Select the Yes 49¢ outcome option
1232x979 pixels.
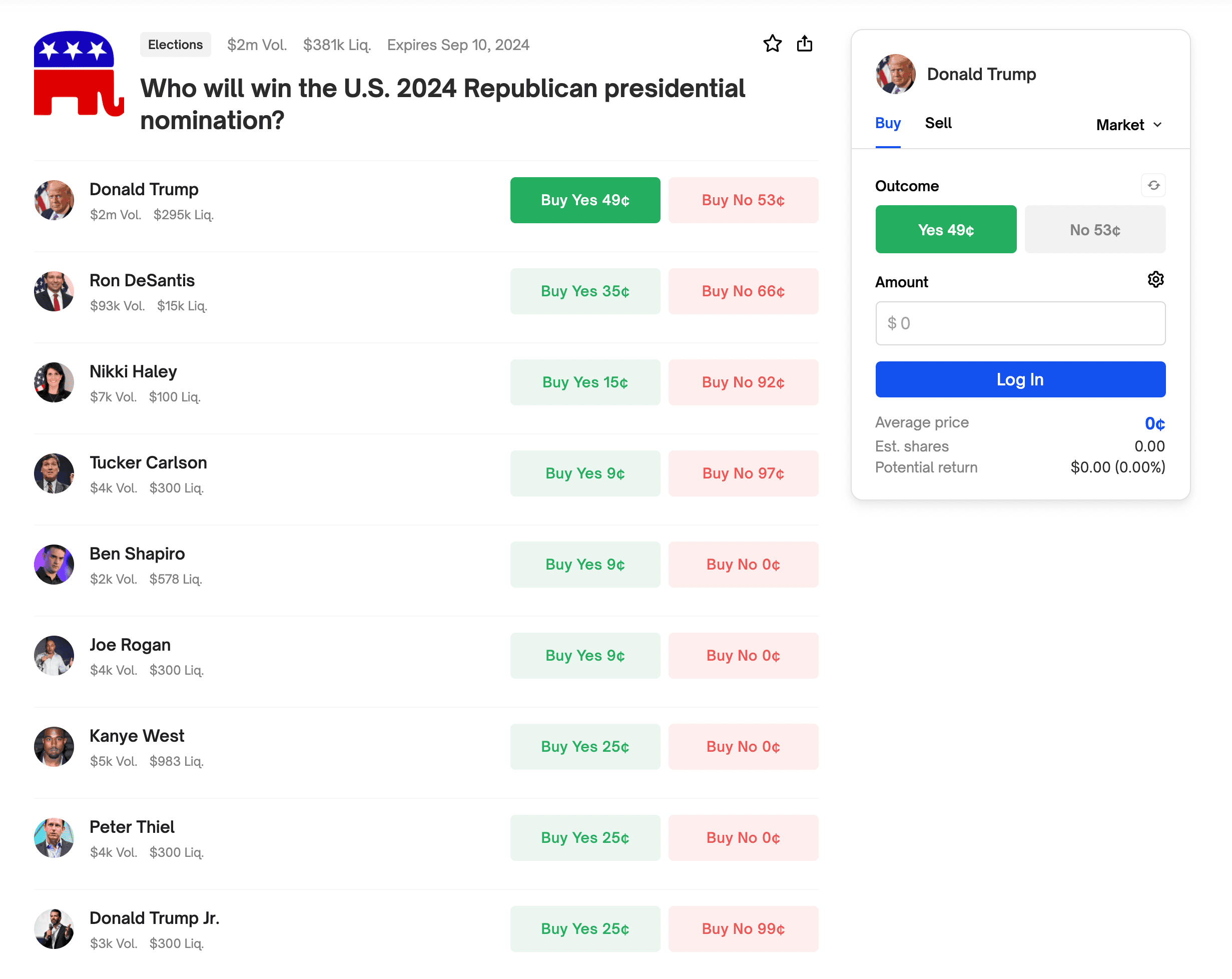pyautogui.click(x=945, y=230)
